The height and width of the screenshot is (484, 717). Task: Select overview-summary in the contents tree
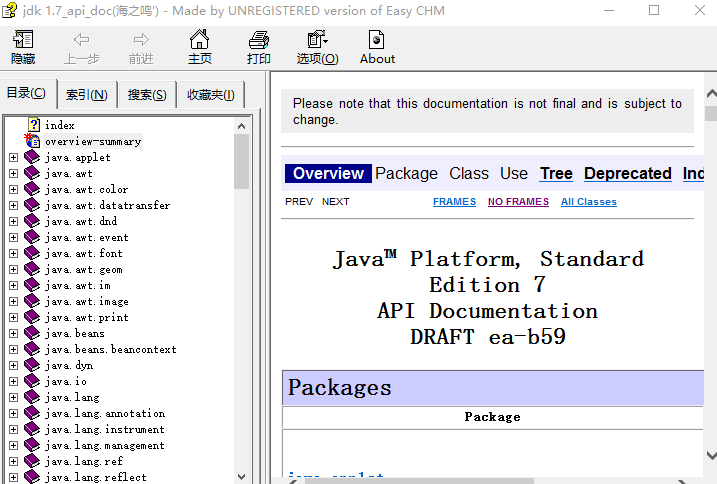pyautogui.click(x=92, y=141)
